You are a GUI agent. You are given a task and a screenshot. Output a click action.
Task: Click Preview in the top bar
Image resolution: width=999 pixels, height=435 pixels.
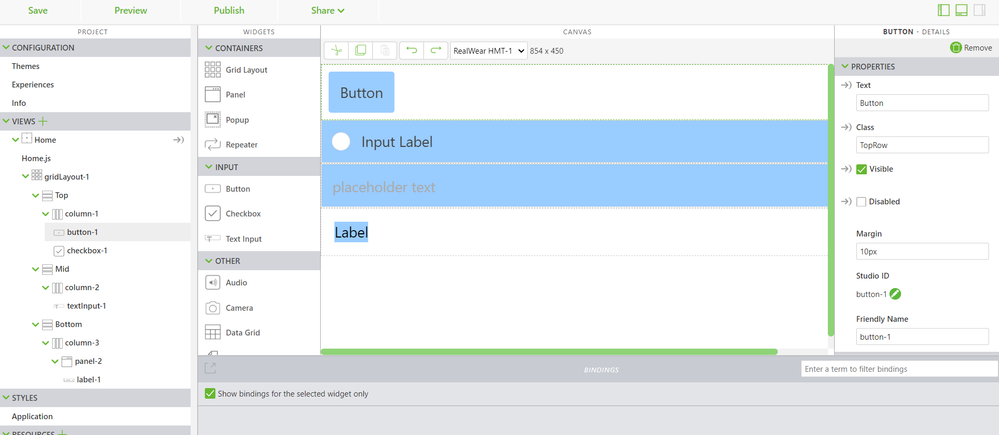[x=131, y=10]
